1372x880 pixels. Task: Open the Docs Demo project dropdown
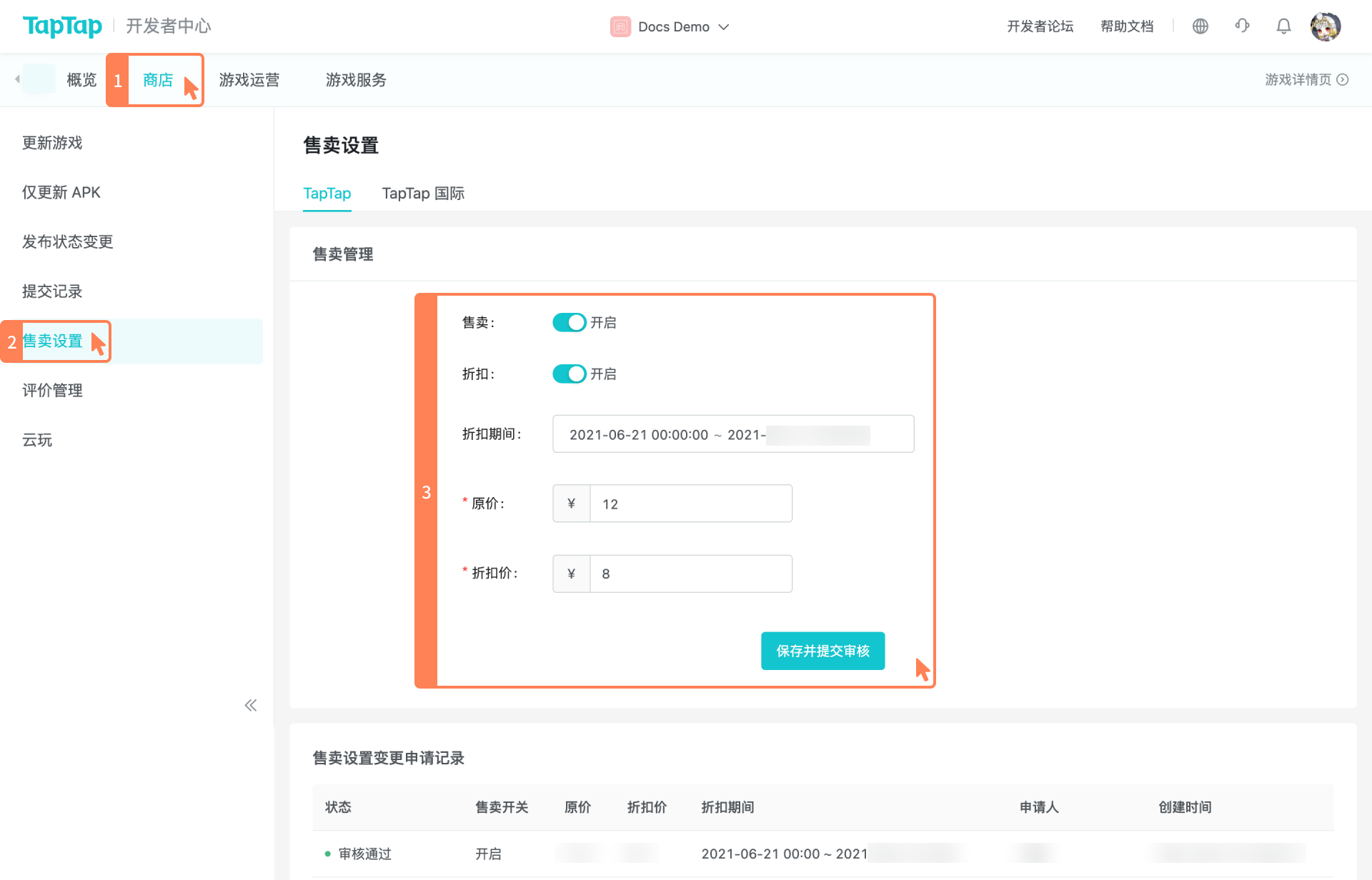724,26
